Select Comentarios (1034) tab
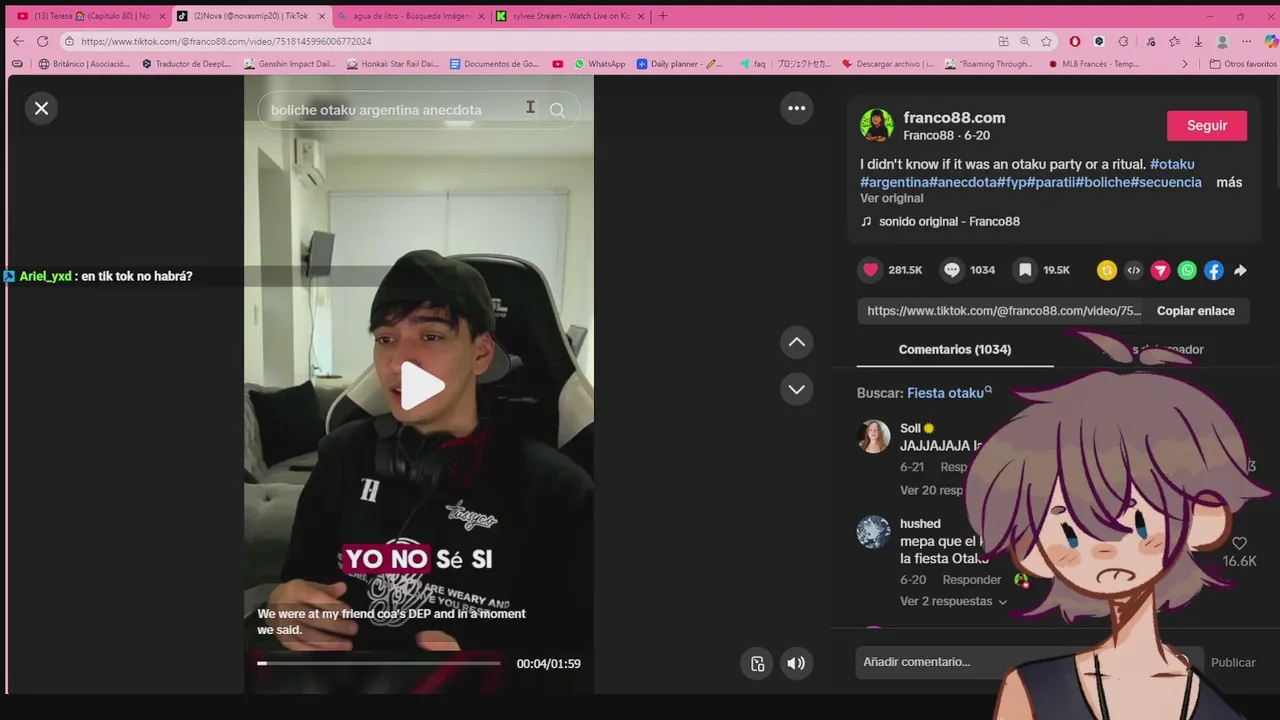Image resolution: width=1280 pixels, height=720 pixels. 955,349
